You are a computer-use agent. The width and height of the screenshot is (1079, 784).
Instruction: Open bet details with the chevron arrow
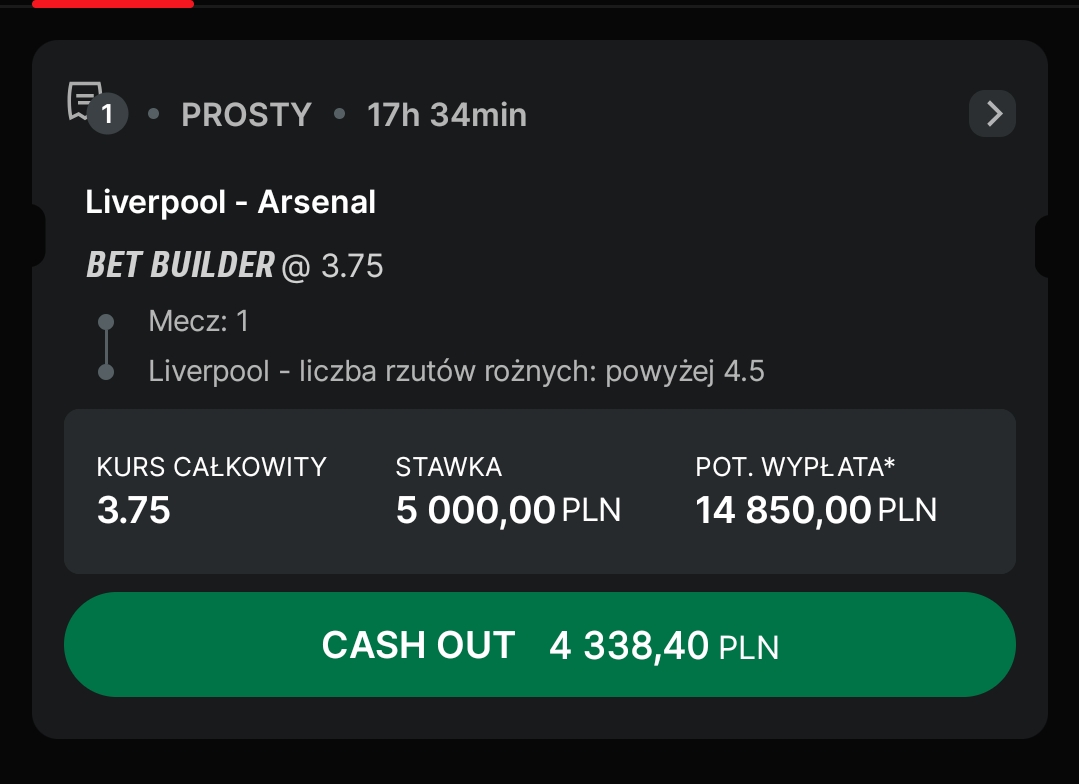(x=992, y=114)
